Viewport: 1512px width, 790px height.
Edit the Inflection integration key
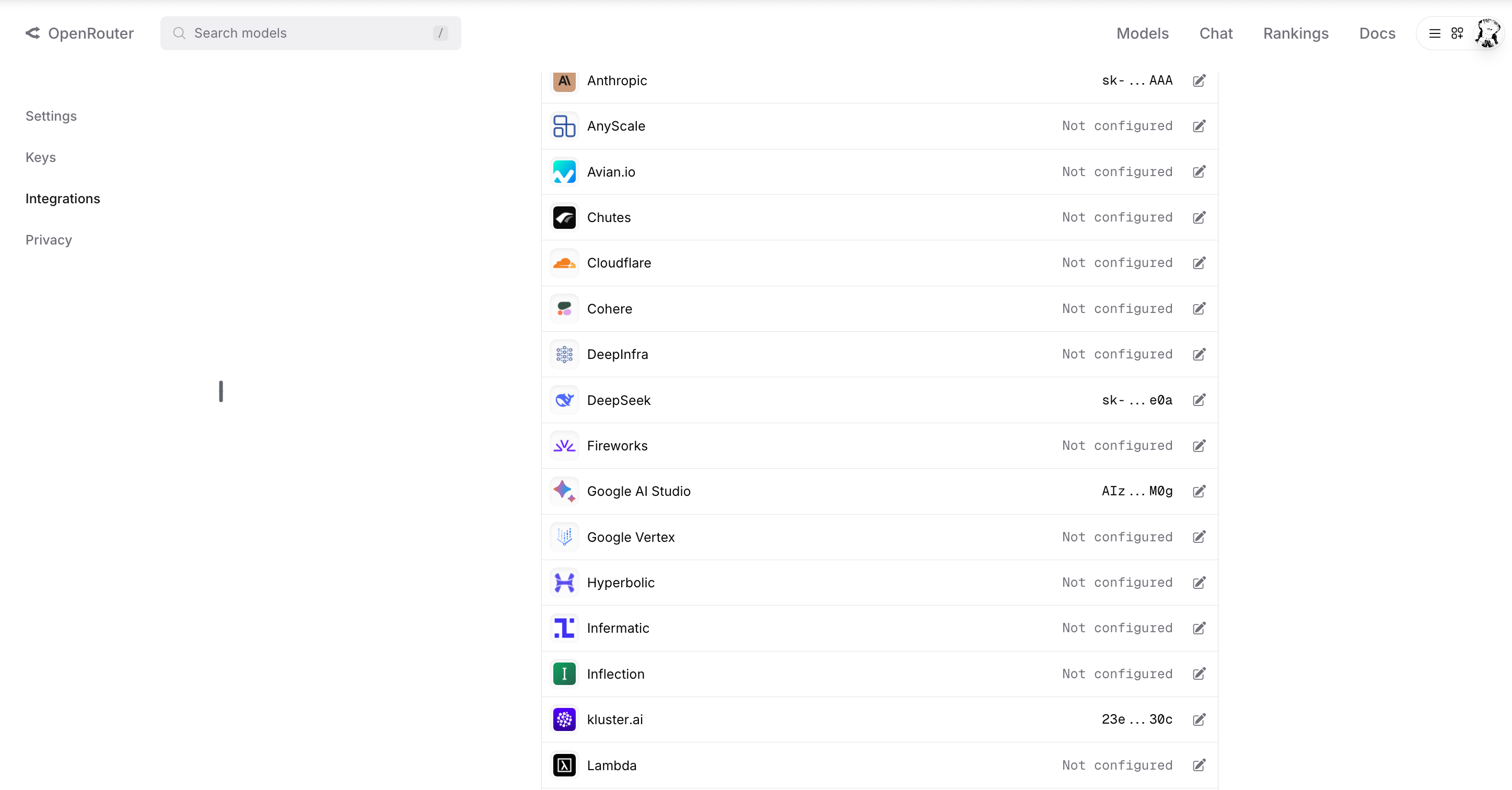[x=1199, y=674]
